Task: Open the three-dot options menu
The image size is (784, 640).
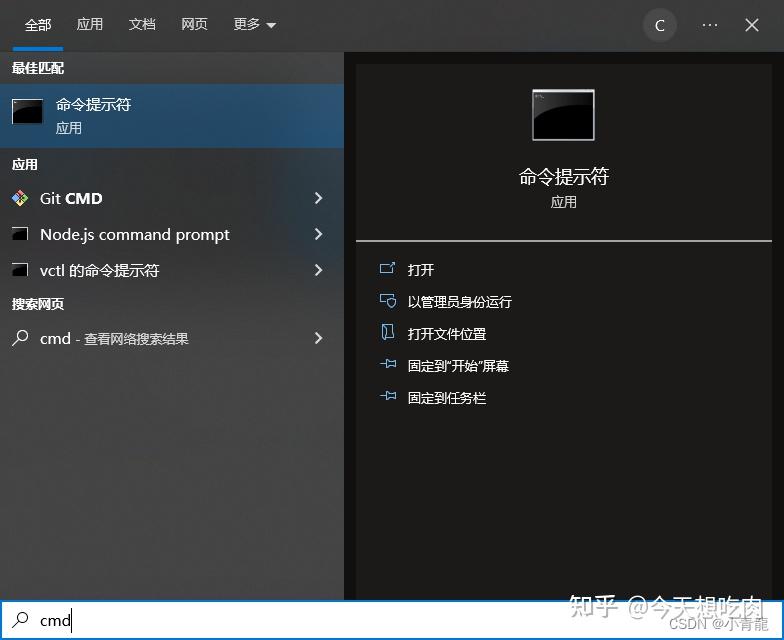Action: click(x=710, y=25)
